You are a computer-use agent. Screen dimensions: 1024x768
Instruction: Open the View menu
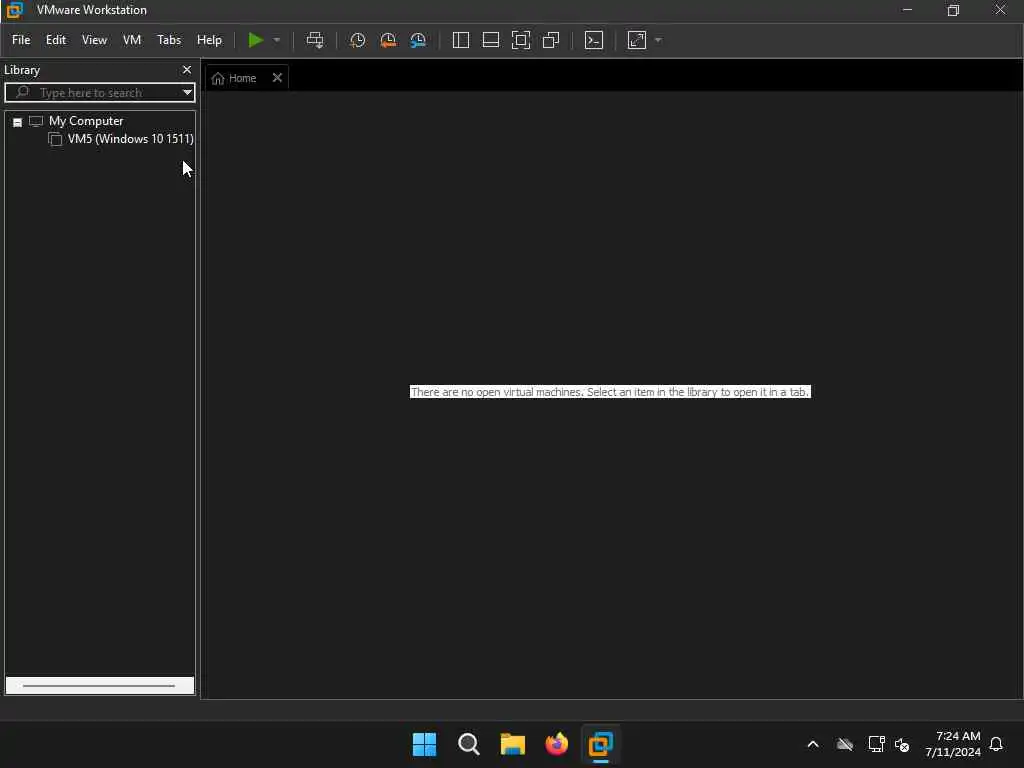pyautogui.click(x=94, y=40)
